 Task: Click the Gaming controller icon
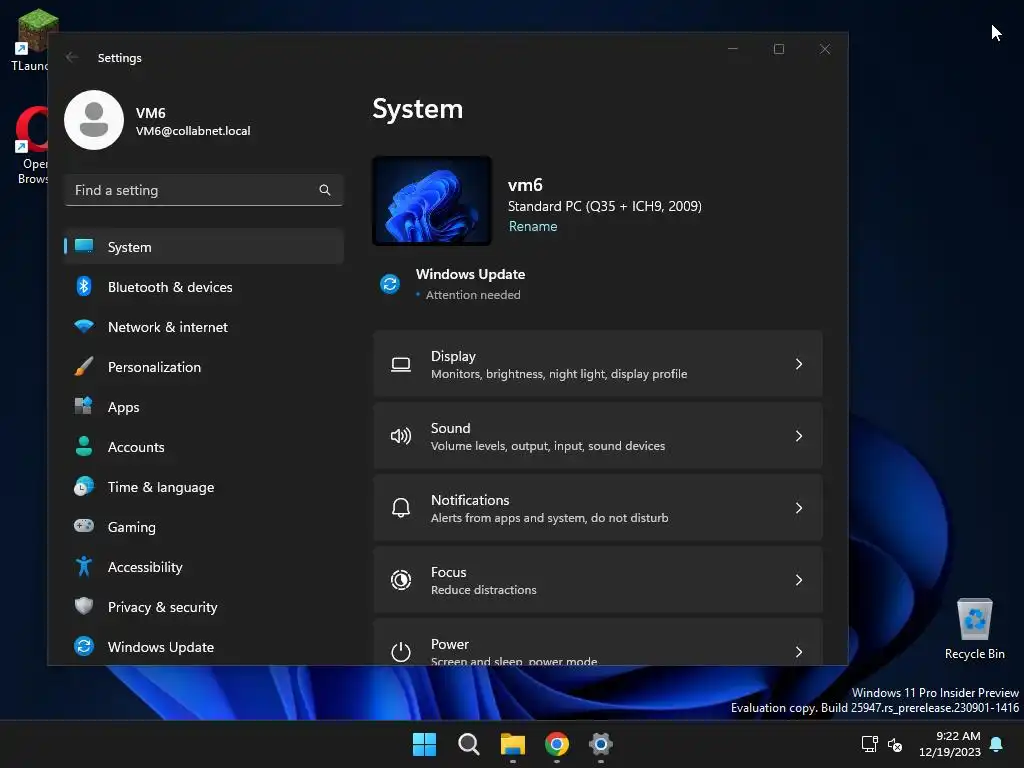click(x=84, y=526)
